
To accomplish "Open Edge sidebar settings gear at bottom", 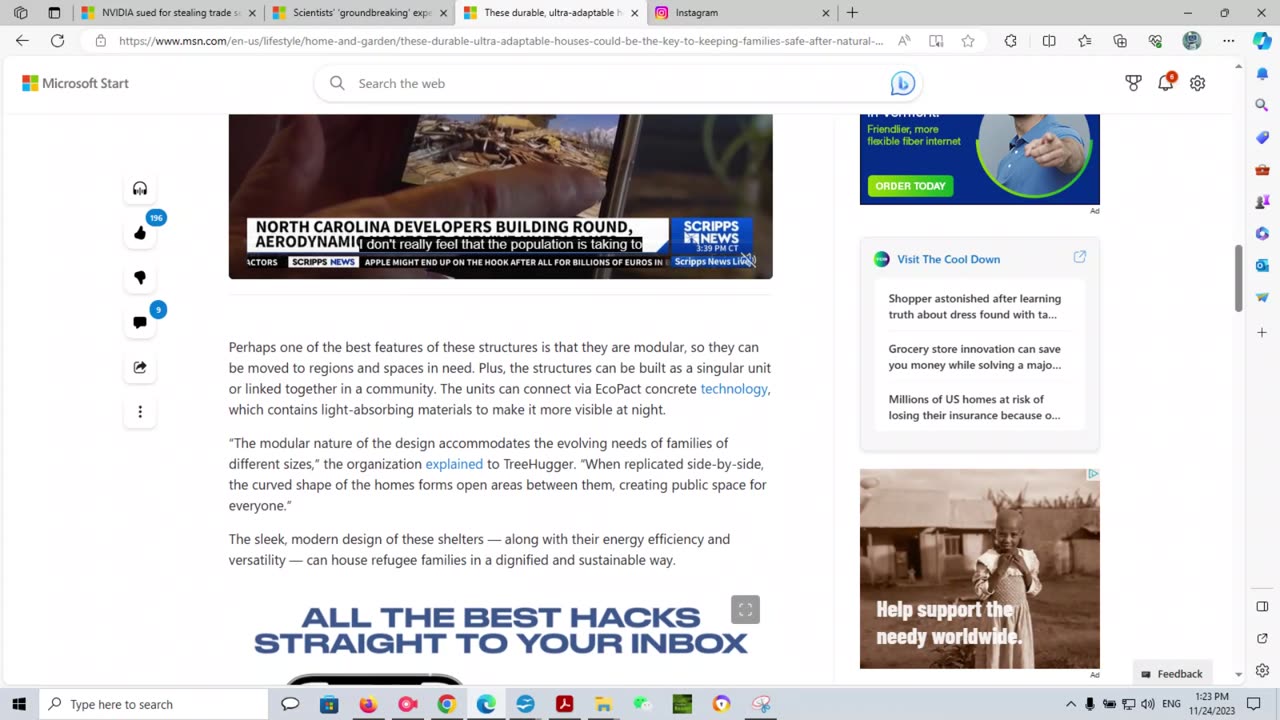I will tap(1262, 671).
